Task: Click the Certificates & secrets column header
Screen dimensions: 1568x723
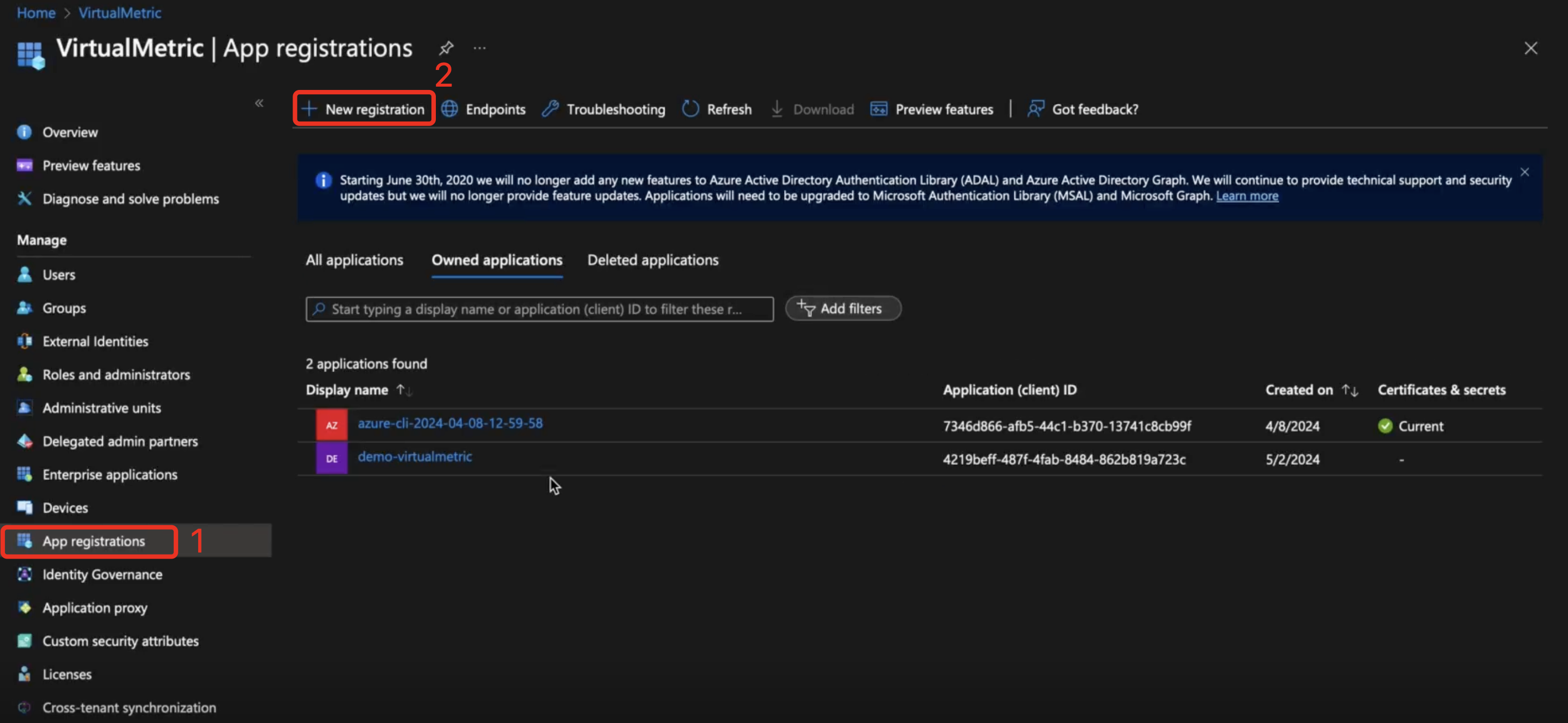Action: [x=1442, y=390]
